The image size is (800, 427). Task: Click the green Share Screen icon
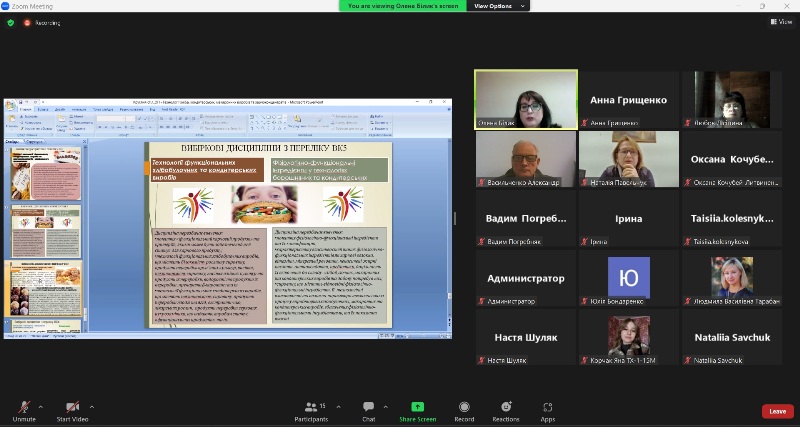[x=417, y=410]
